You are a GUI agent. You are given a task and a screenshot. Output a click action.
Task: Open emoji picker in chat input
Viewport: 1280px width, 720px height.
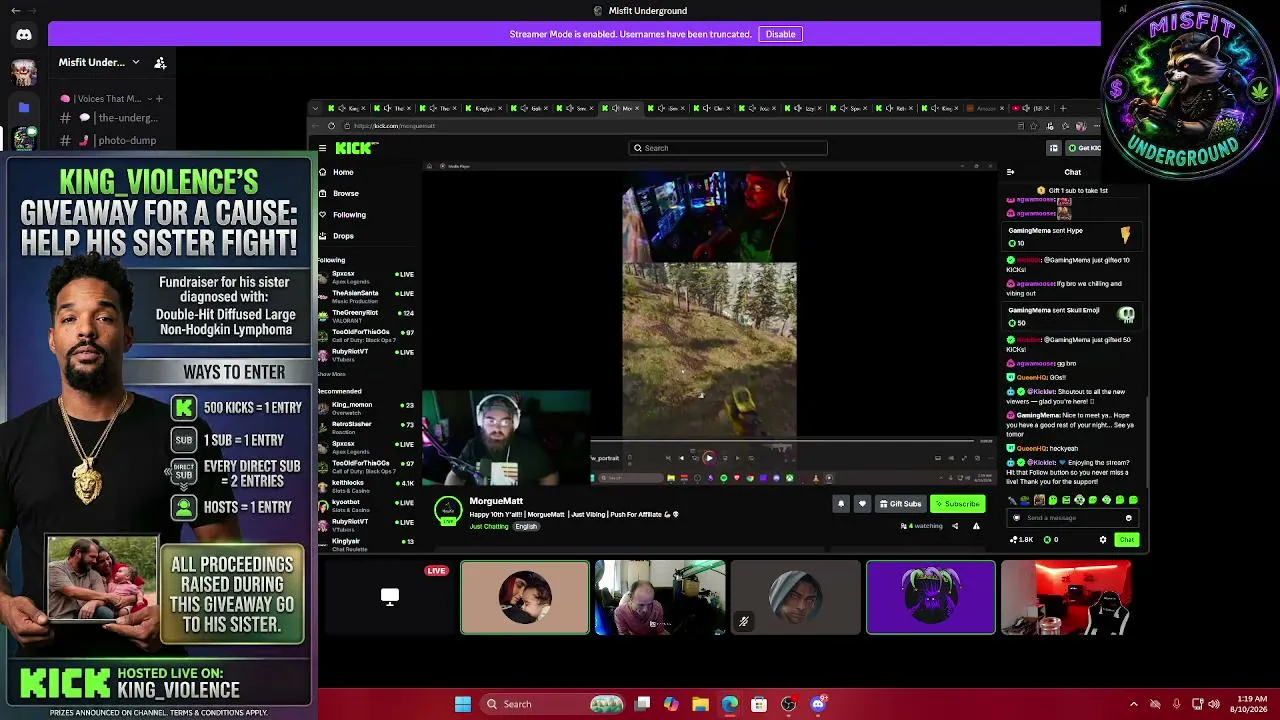[x=1128, y=518]
